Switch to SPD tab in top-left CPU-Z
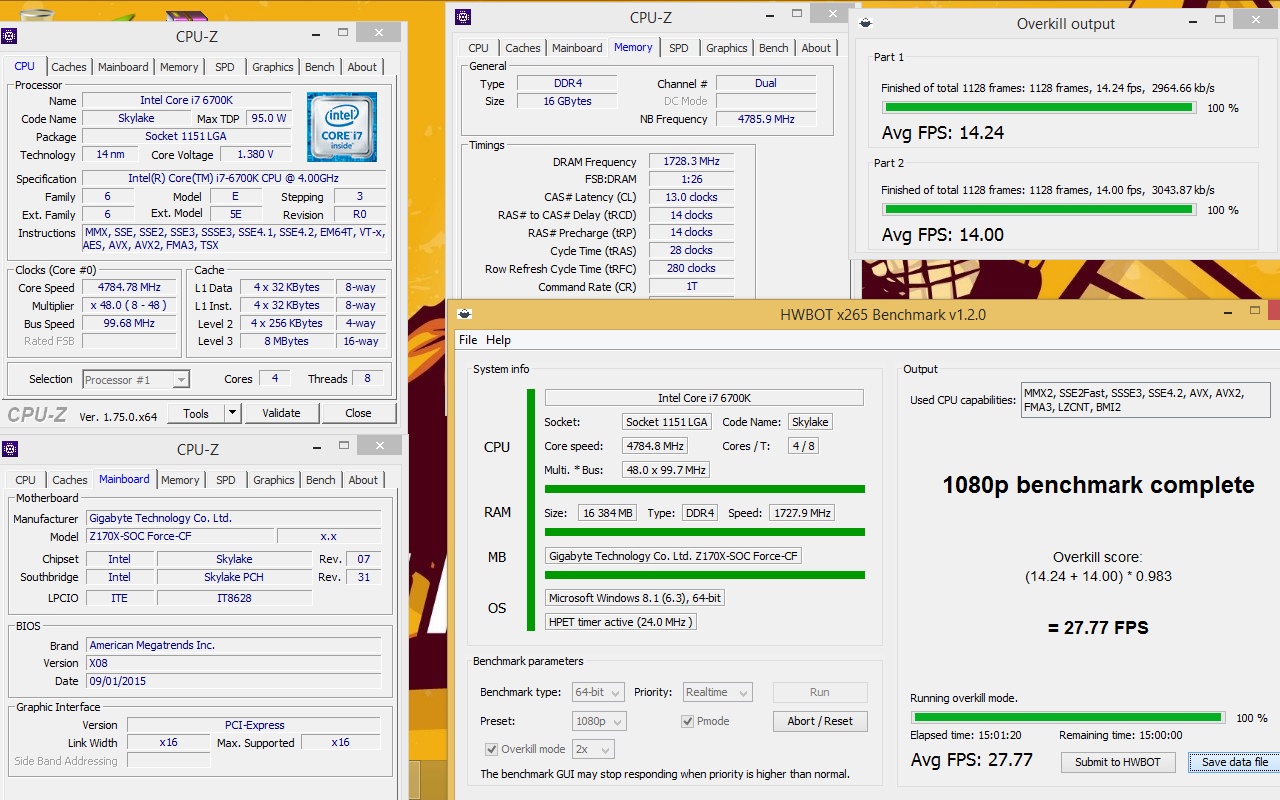Image resolution: width=1280 pixels, height=800 pixels. [225, 67]
